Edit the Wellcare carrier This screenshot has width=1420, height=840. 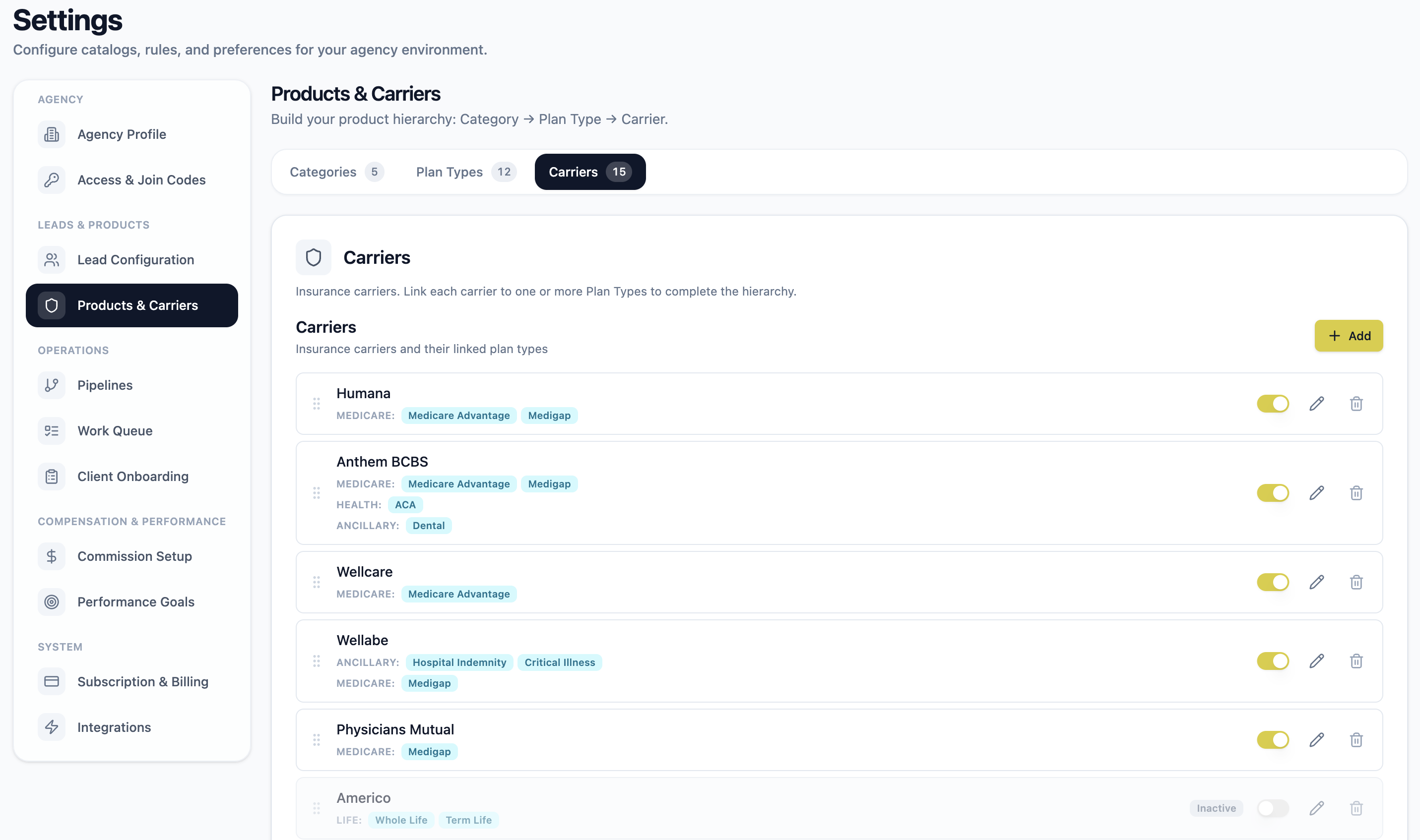coord(1316,582)
